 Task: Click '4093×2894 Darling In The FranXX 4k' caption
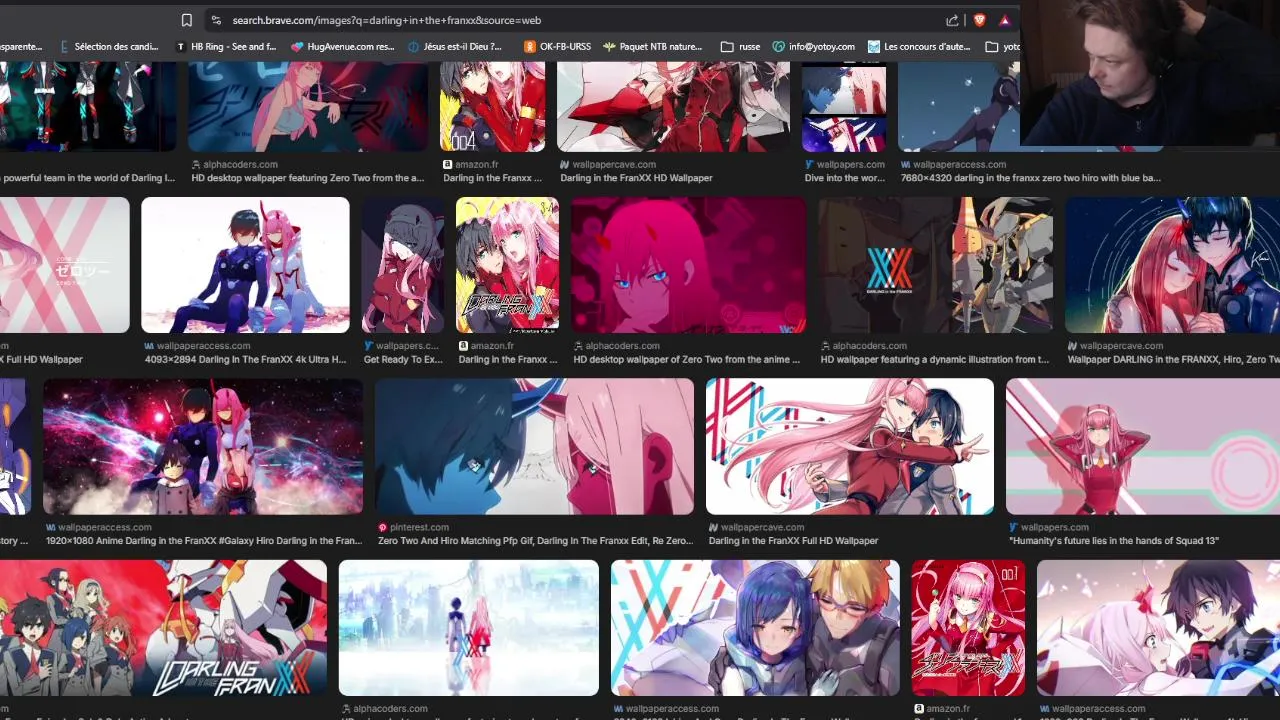tap(246, 359)
